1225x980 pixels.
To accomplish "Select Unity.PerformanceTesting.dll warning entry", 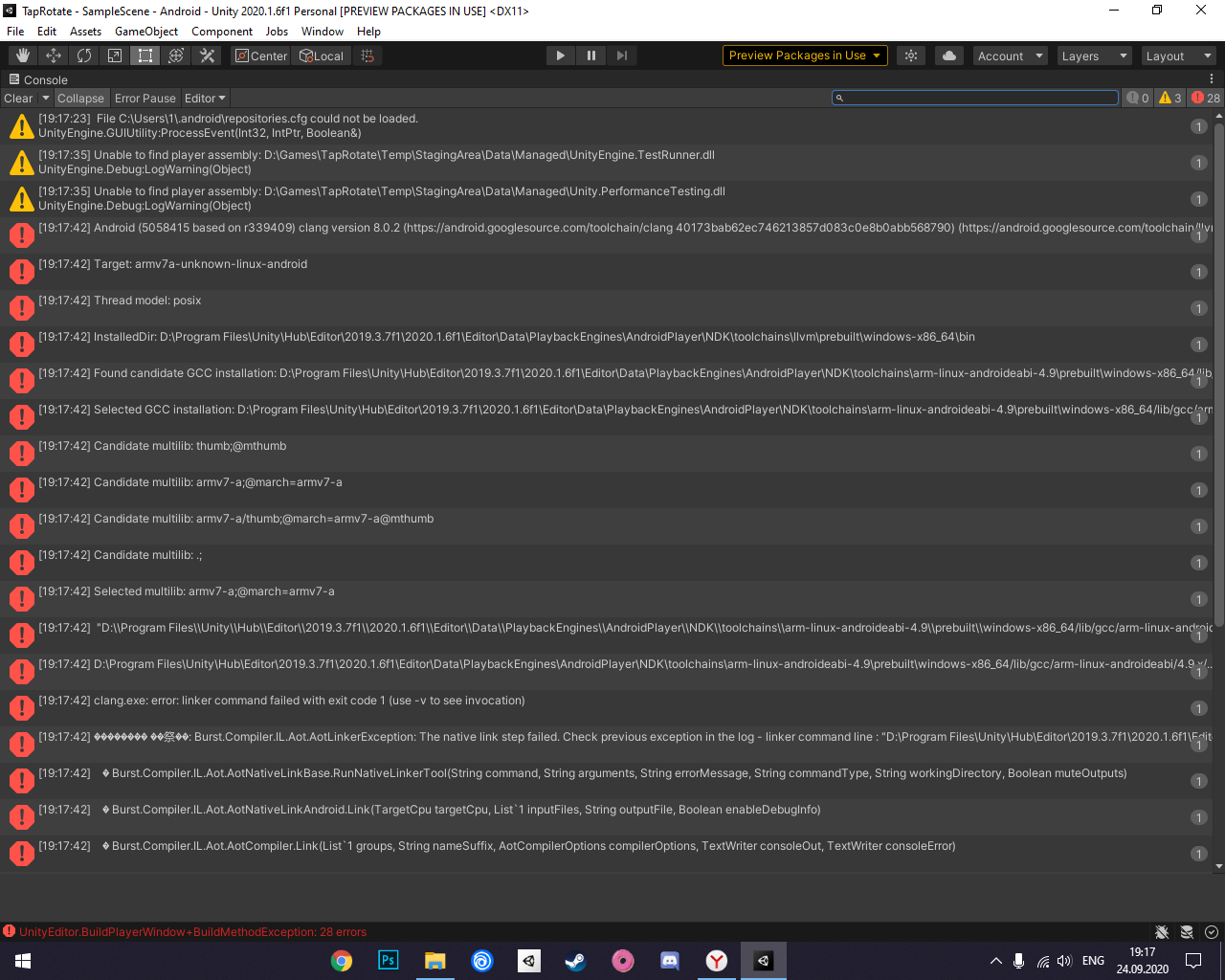I will coord(605,199).
